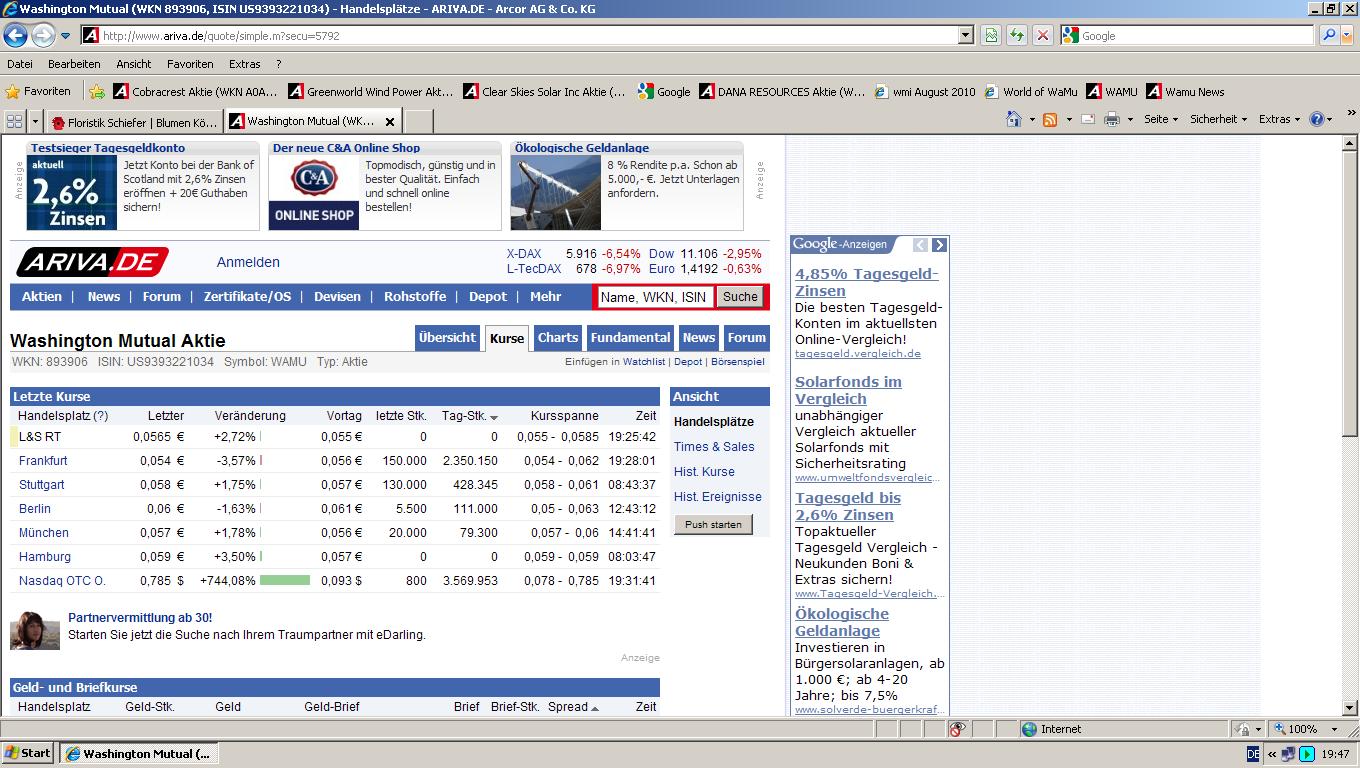Open the Feeds dropdown arrow

1068,119
